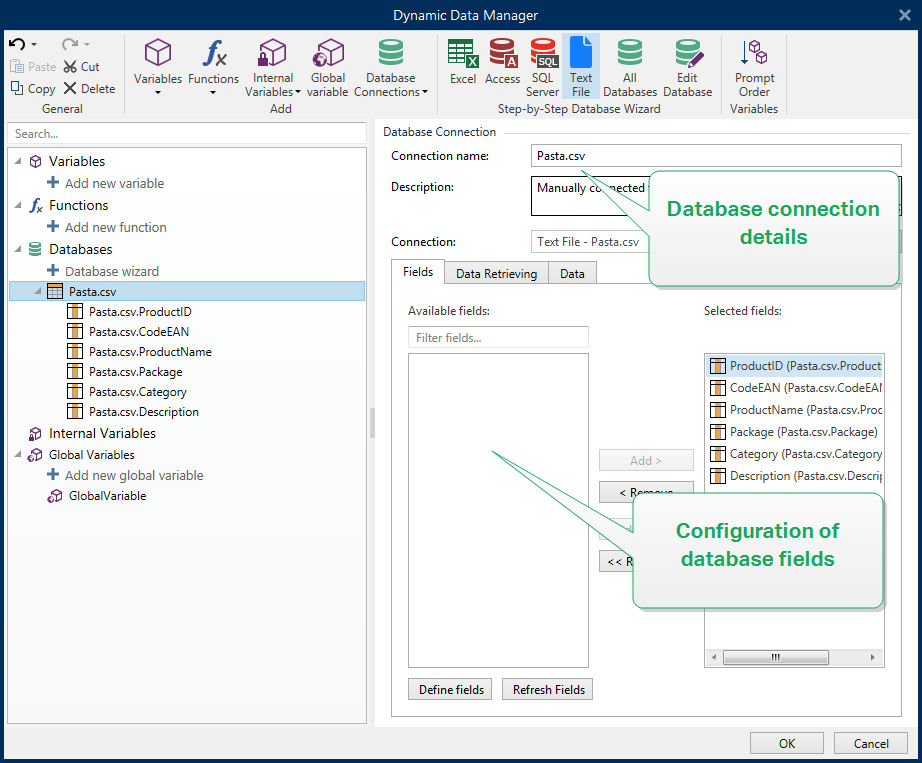Open the All Databases wizard
Screen dimensions: 922x763
(629, 66)
